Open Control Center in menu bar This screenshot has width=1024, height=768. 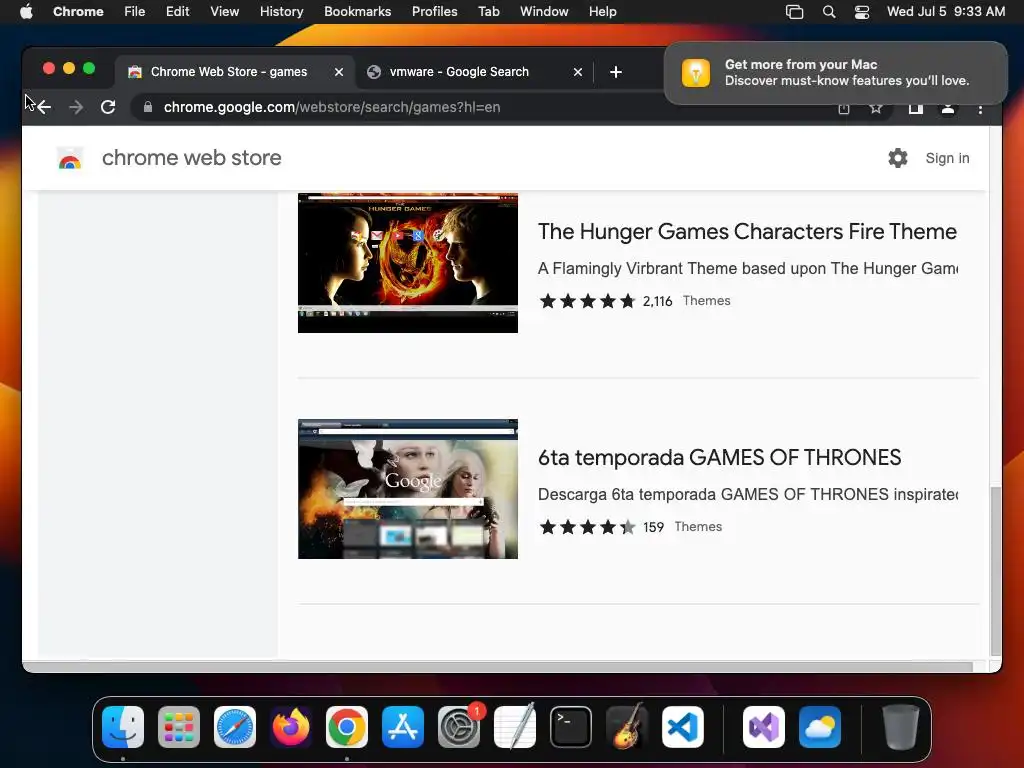862,12
